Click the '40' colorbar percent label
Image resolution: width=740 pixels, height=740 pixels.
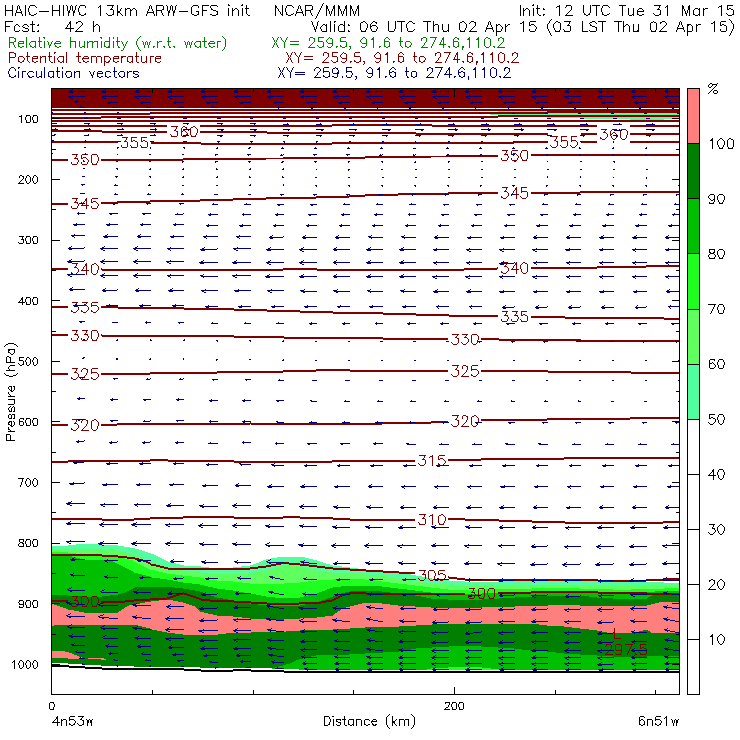[717, 475]
